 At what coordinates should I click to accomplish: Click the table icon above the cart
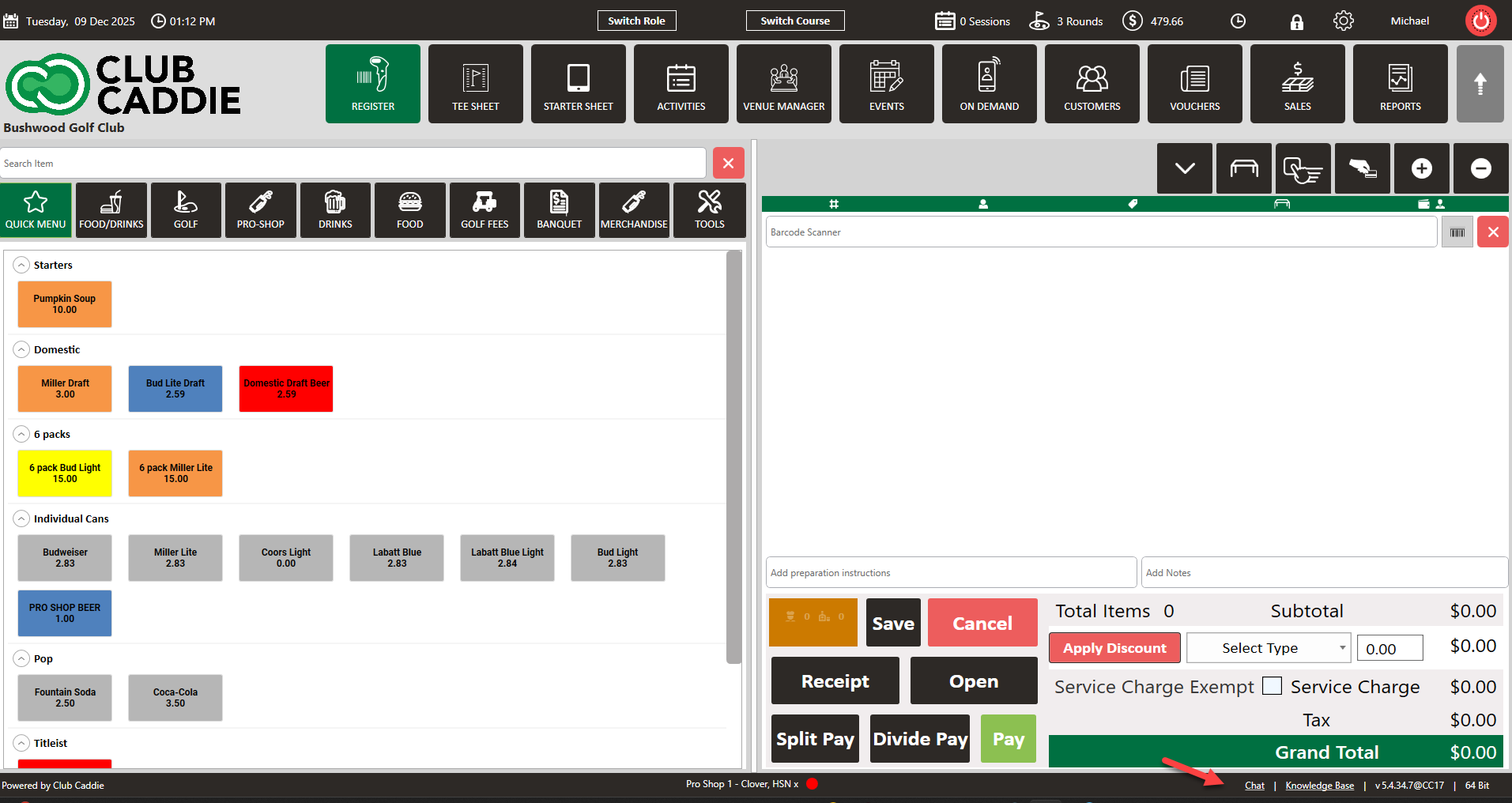pos(1243,168)
